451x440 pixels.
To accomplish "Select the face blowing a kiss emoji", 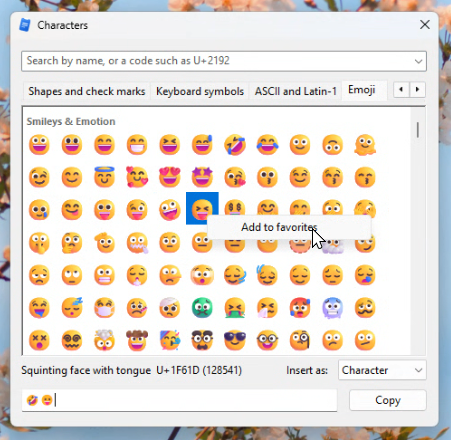I will pos(235,177).
